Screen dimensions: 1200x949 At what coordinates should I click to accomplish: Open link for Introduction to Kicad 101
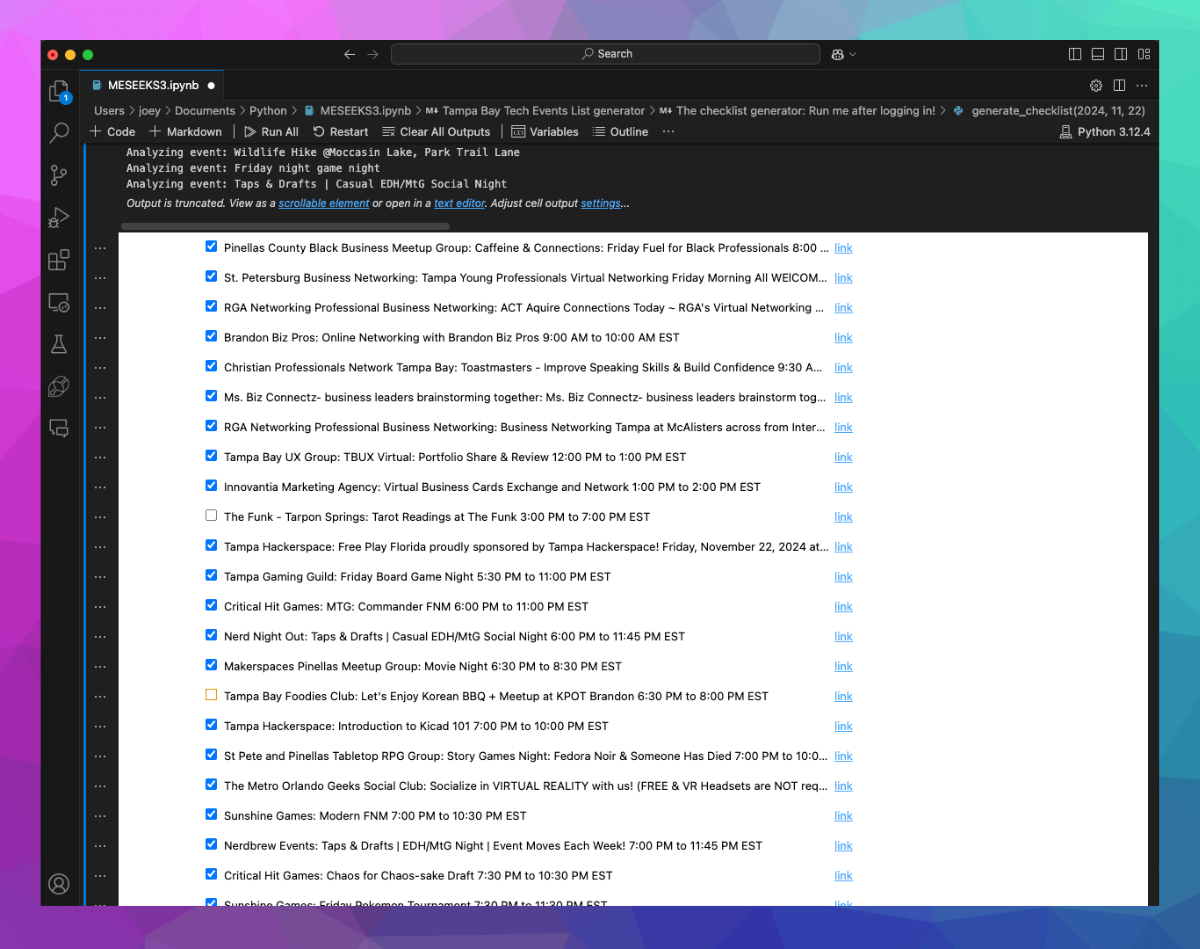843,726
